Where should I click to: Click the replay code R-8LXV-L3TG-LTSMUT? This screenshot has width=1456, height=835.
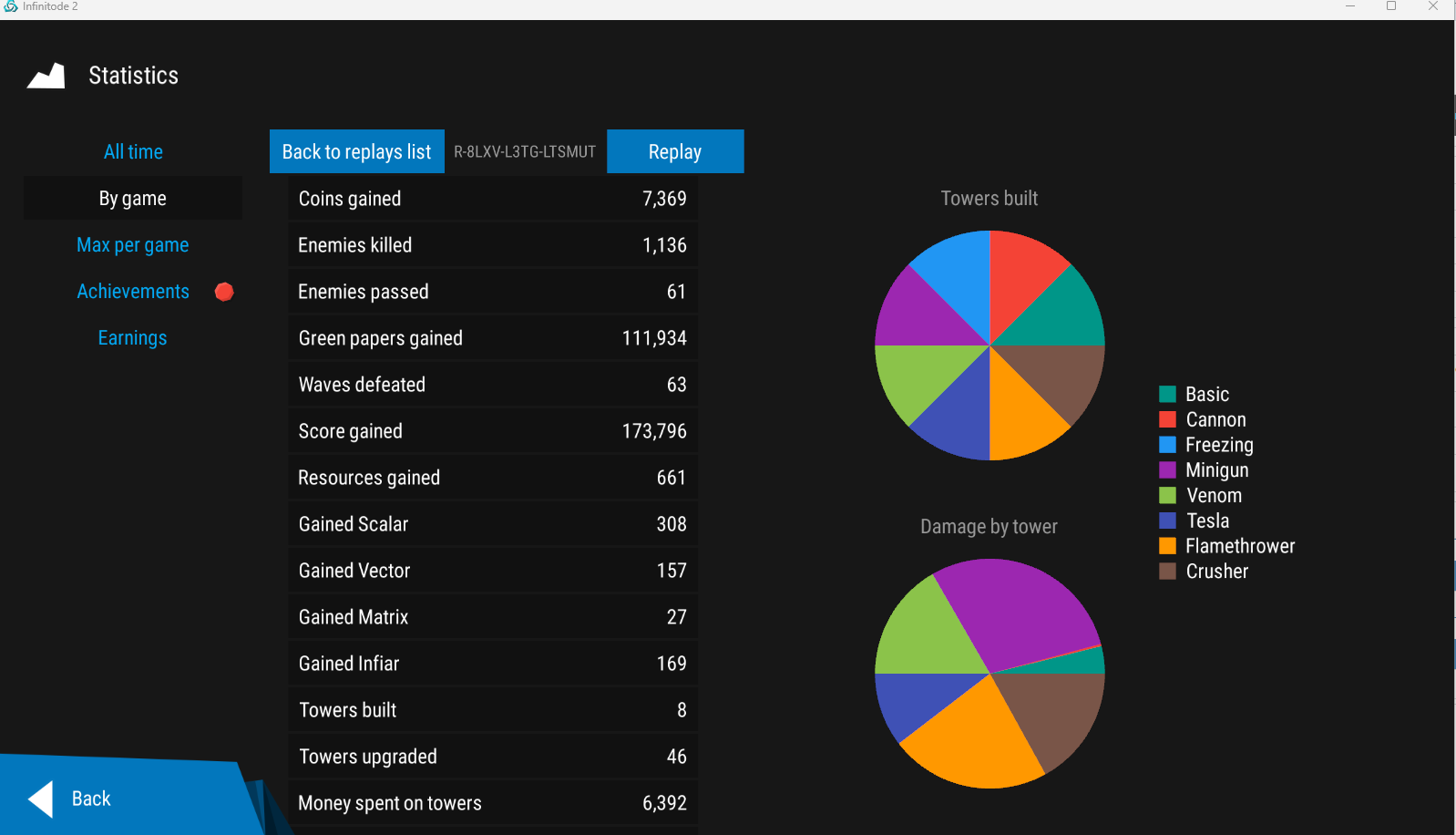click(525, 152)
